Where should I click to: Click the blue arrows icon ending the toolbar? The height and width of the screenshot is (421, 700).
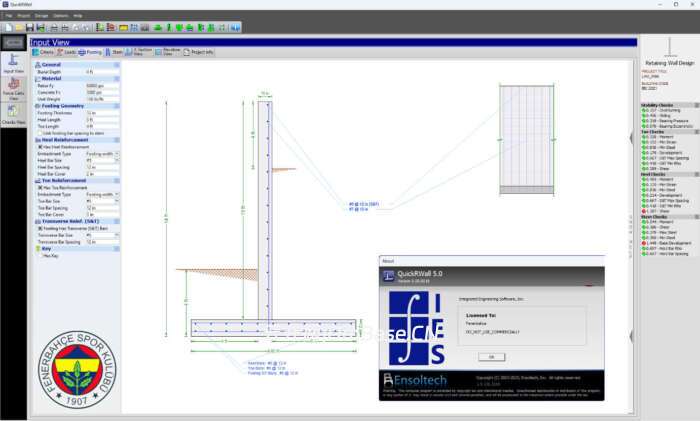[235, 28]
